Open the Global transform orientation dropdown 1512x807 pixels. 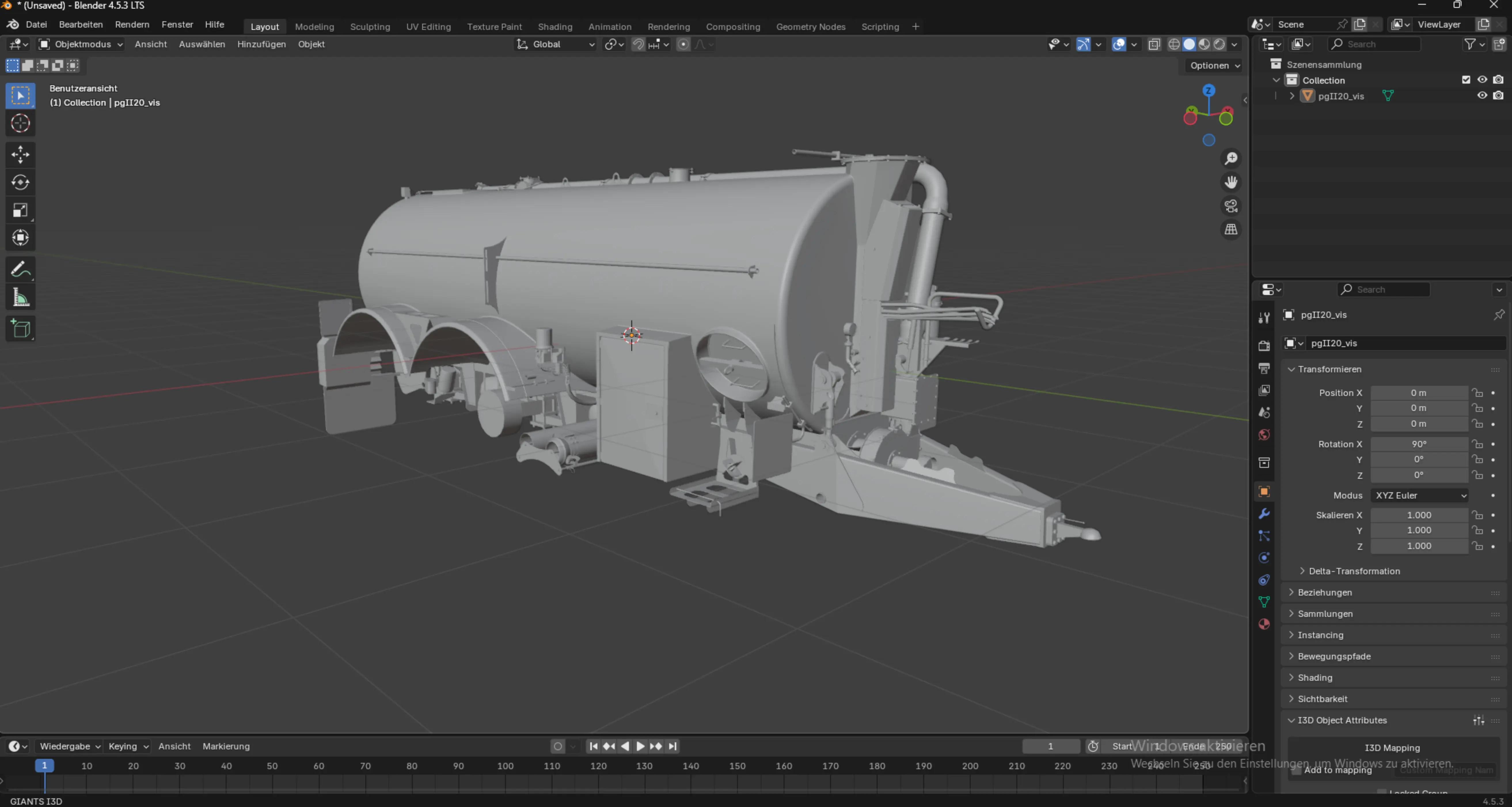pyautogui.click(x=555, y=44)
